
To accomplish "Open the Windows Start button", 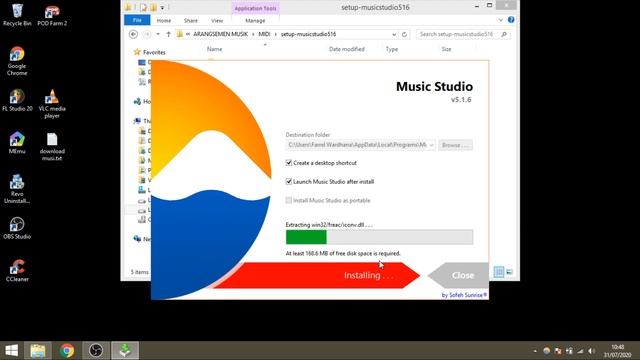I will (11, 351).
